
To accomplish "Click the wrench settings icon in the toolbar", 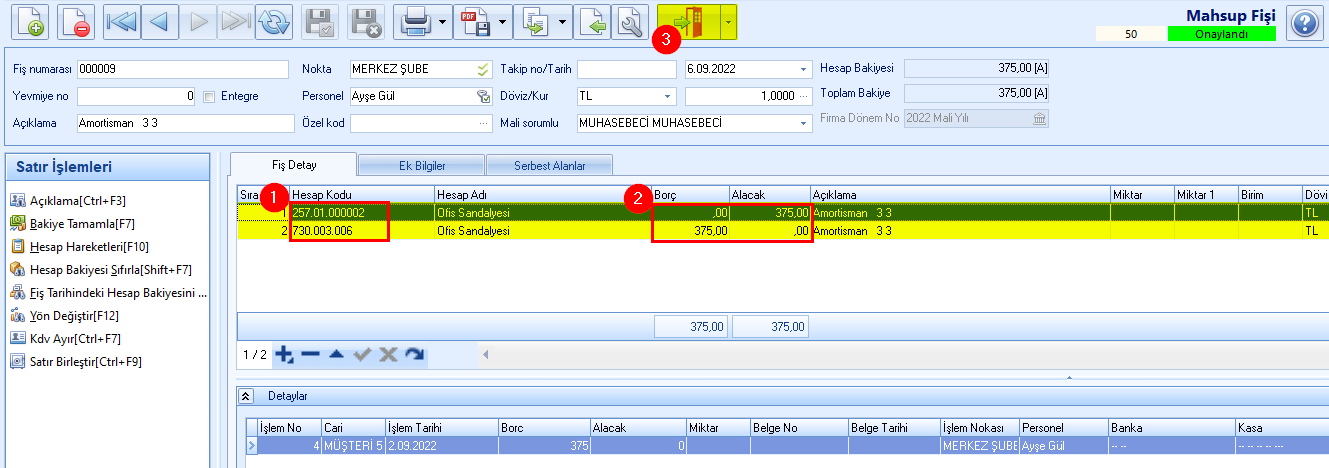I will 630,21.
